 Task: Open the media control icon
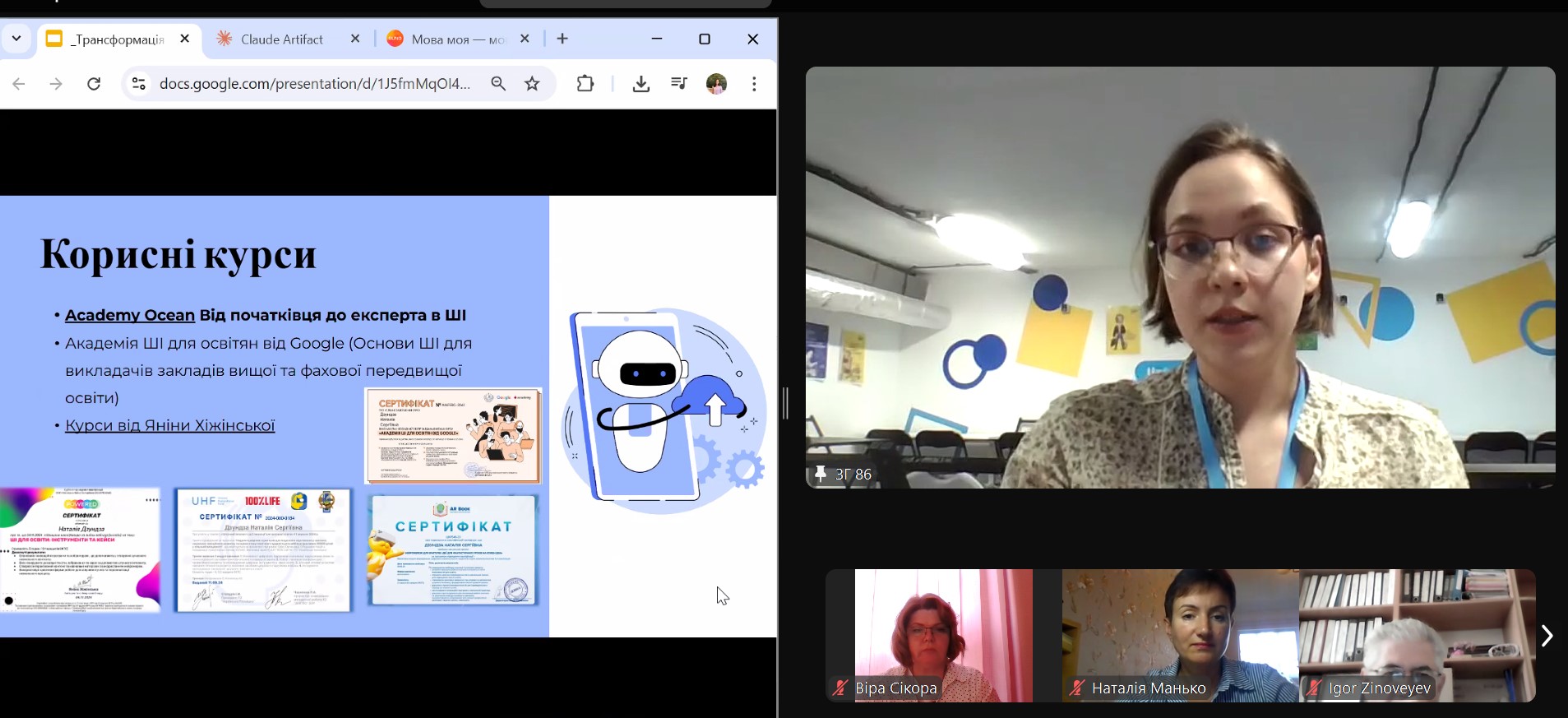pyautogui.click(x=678, y=84)
